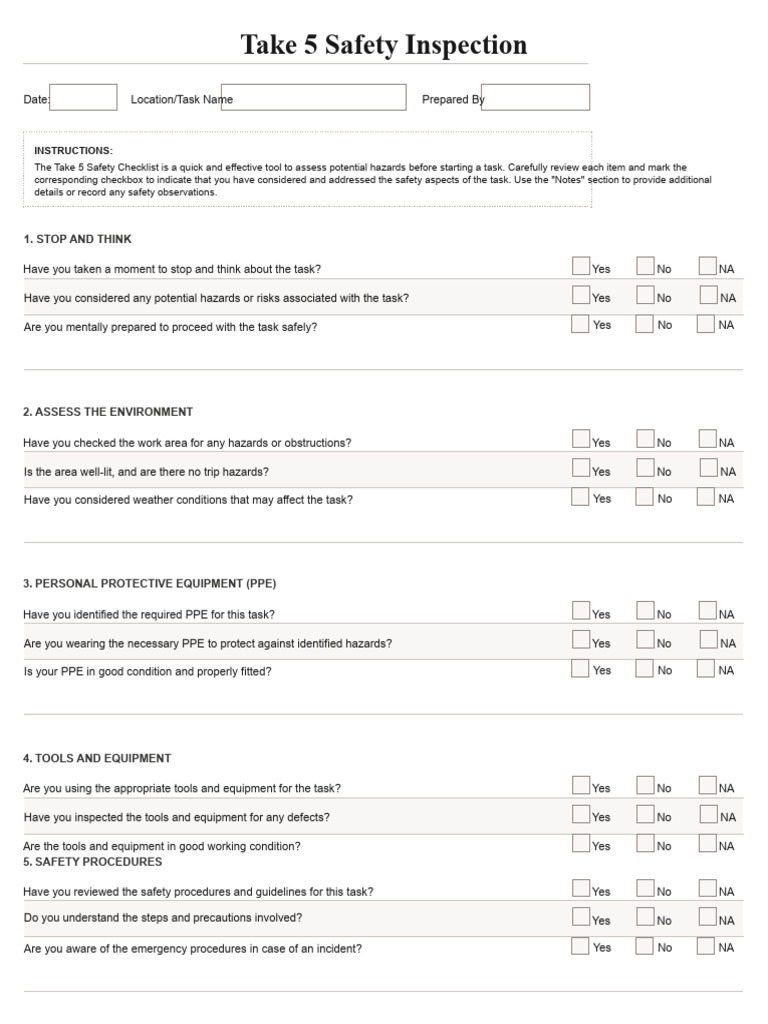Check No for considered potential hazards or risks

point(645,295)
